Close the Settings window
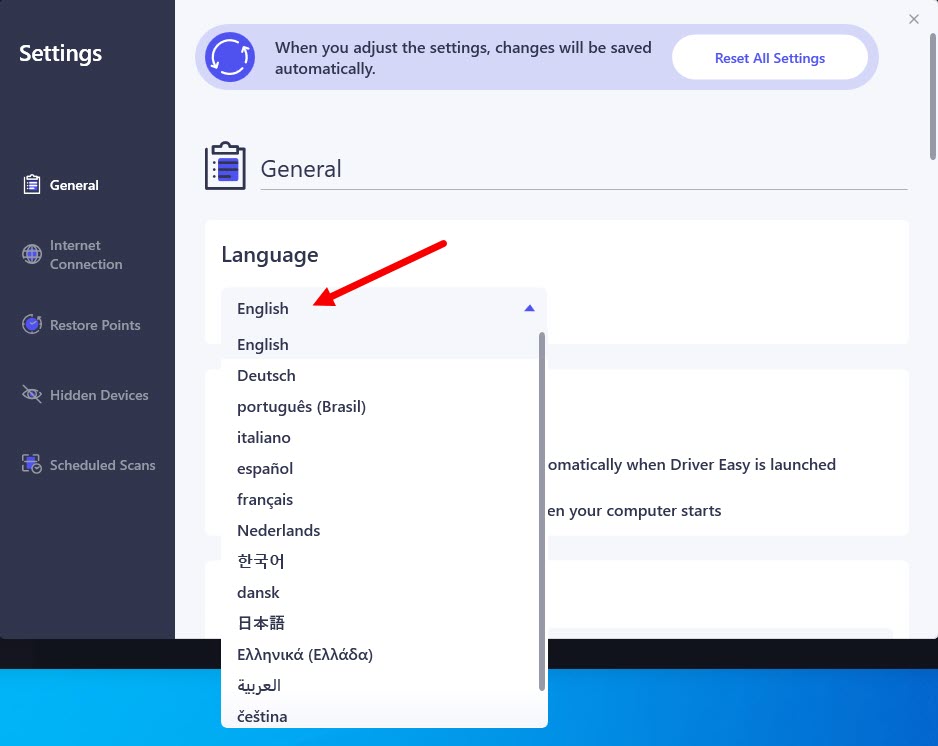The width and height of the screenshot is (938, 746). click(x=914, y=19)
